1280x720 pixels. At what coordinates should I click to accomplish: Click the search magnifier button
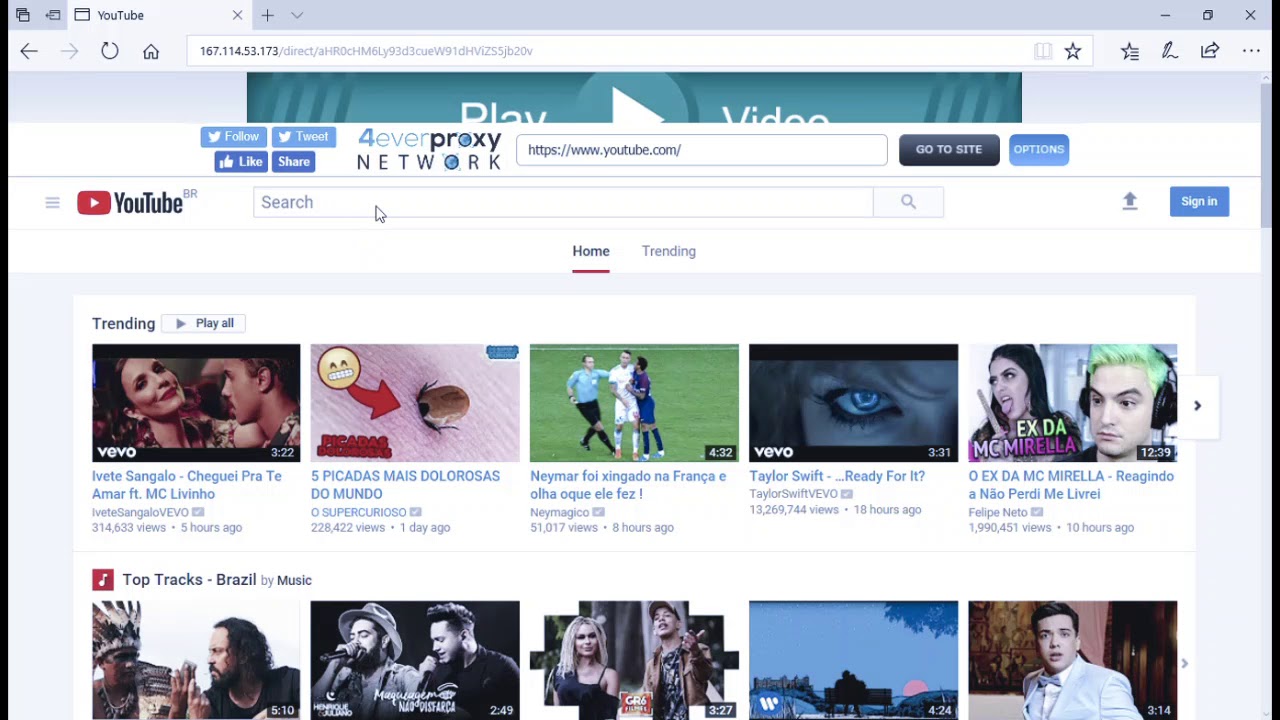908,202
